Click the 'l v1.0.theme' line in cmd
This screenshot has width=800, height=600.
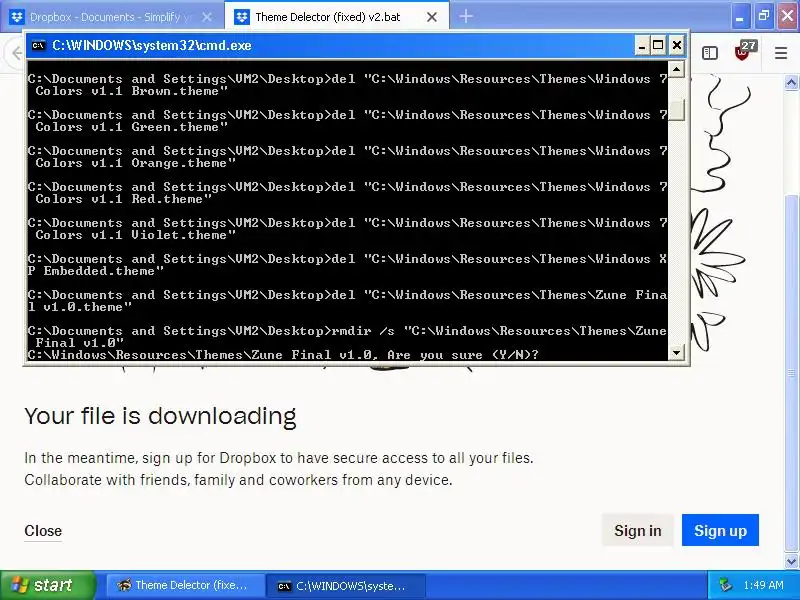pyautogui.click(x=80, y=307)
